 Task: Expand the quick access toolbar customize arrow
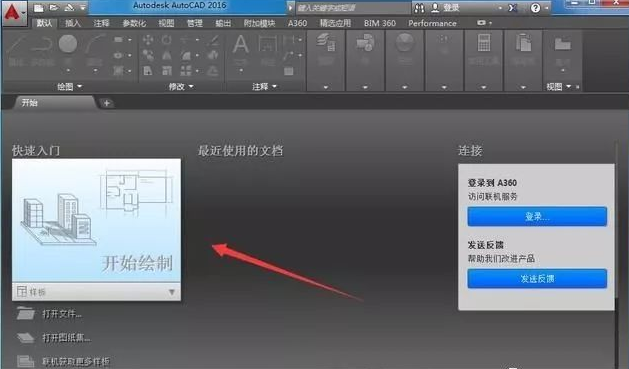83,8
